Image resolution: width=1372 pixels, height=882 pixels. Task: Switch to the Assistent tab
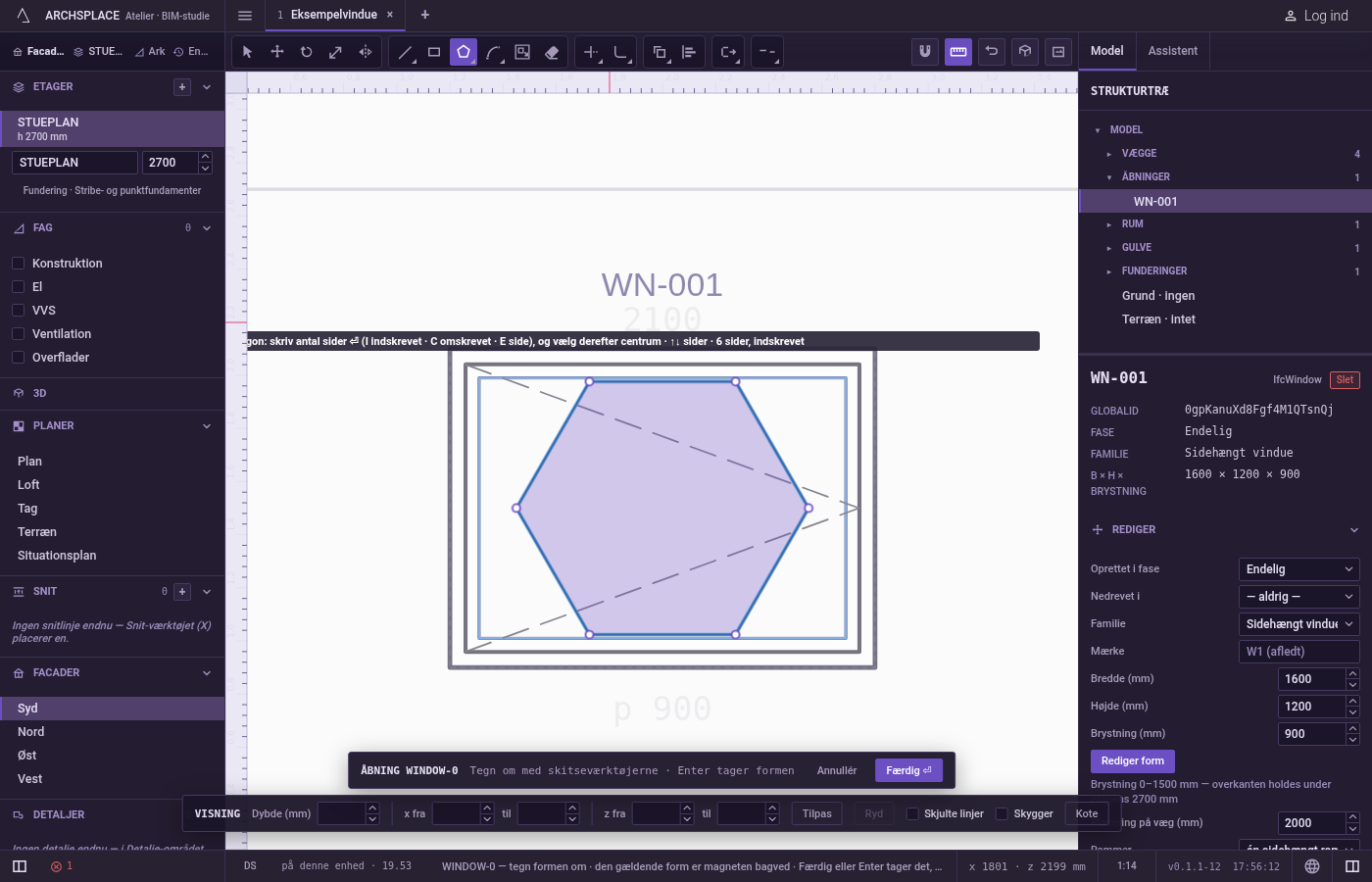(x=1172, y=51)
